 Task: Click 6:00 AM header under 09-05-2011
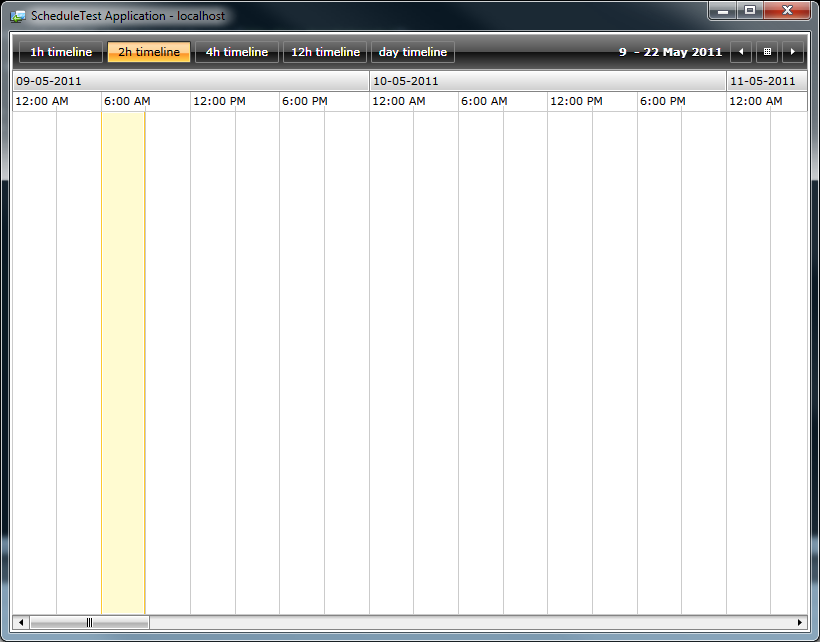click(x=146, y=101)
